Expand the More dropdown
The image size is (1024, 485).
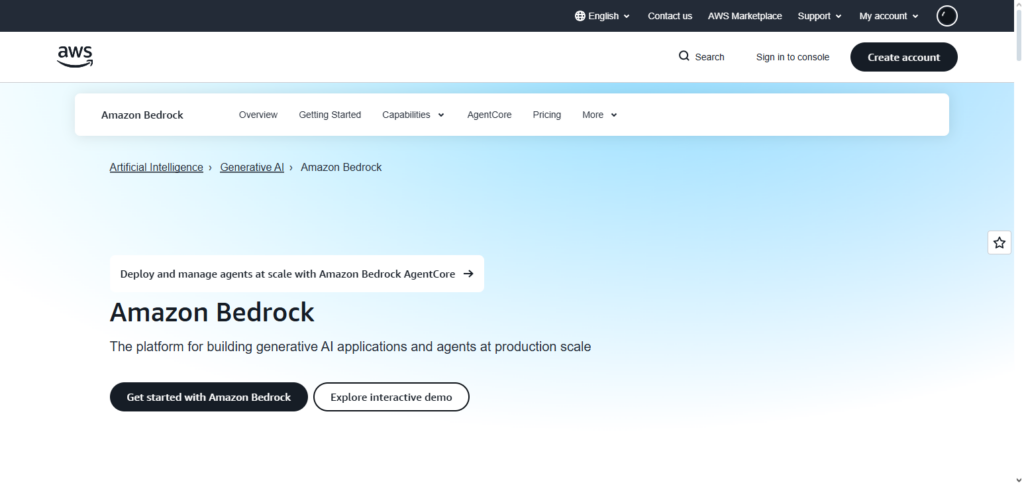coord(600,115)
